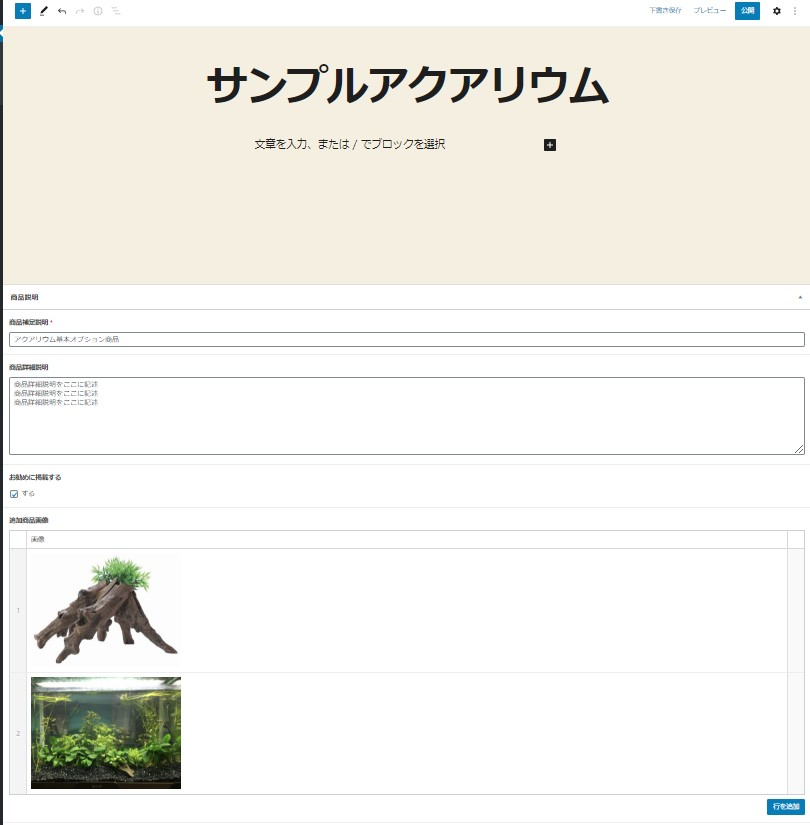Click the 追加商品画像 field label

click(29, 520)
